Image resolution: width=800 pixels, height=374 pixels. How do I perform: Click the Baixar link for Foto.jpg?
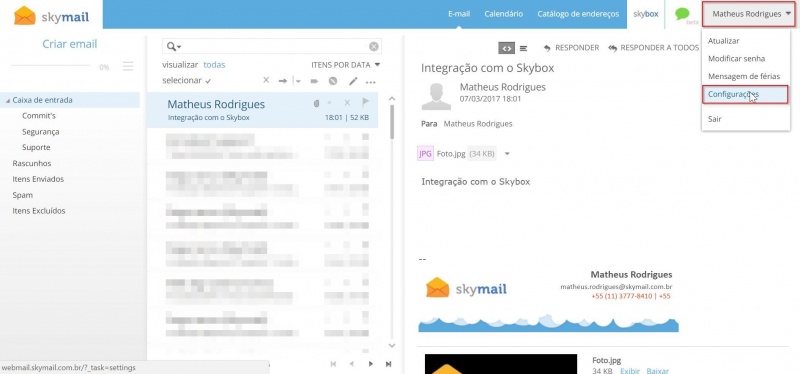(657, 371)
